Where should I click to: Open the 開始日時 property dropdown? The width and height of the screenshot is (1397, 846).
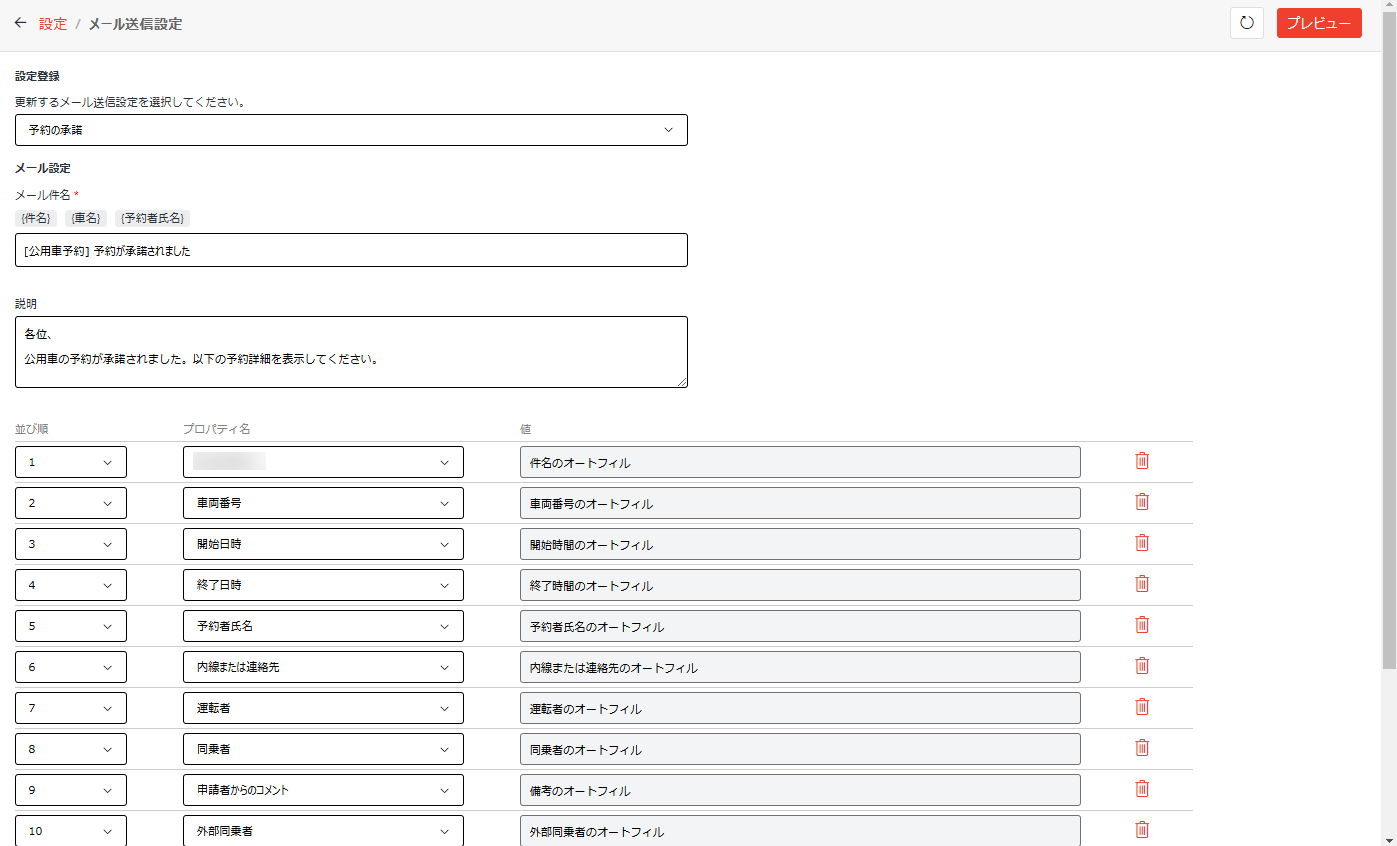click(323, 544)
